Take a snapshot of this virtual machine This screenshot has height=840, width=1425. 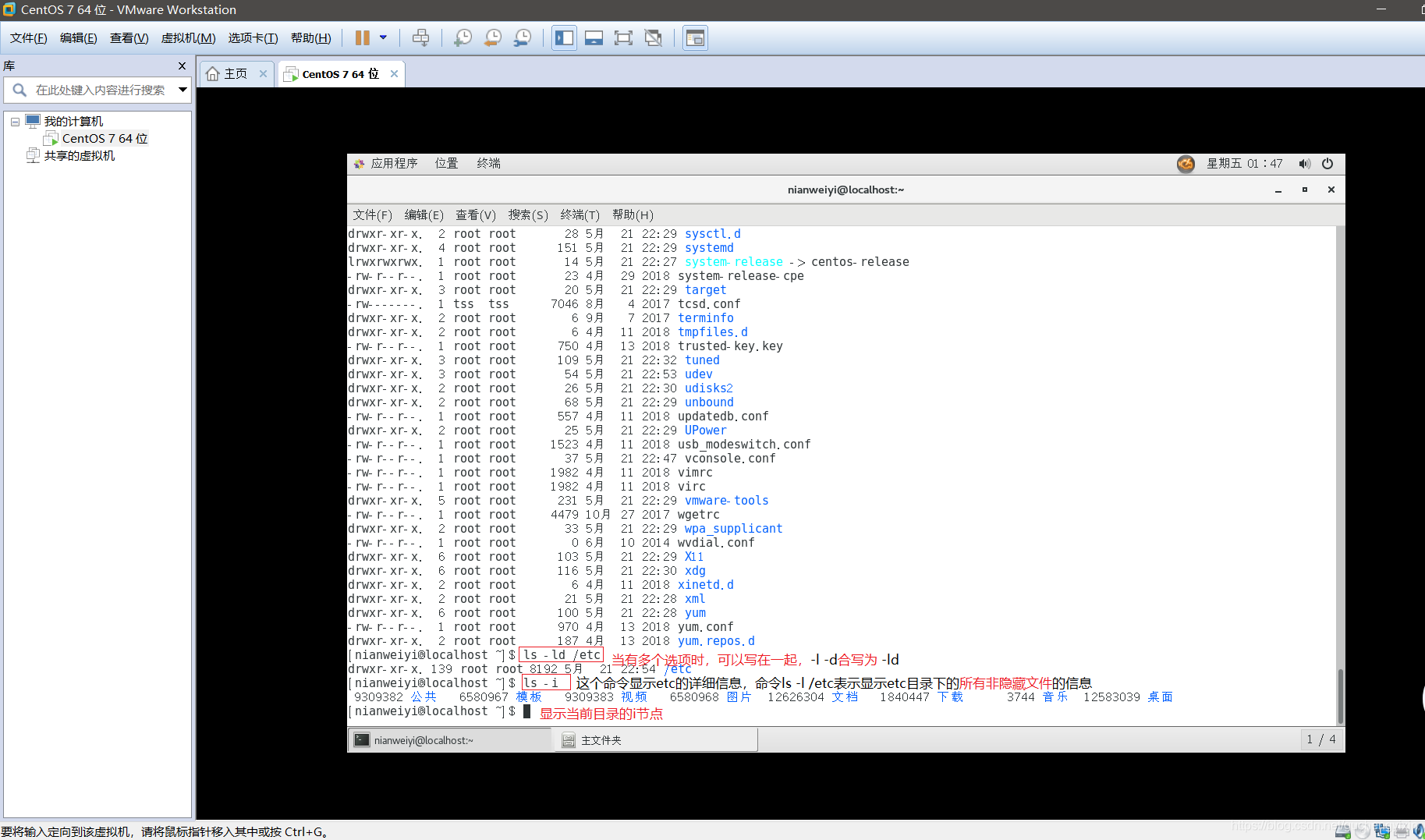[x=463, y=37]
